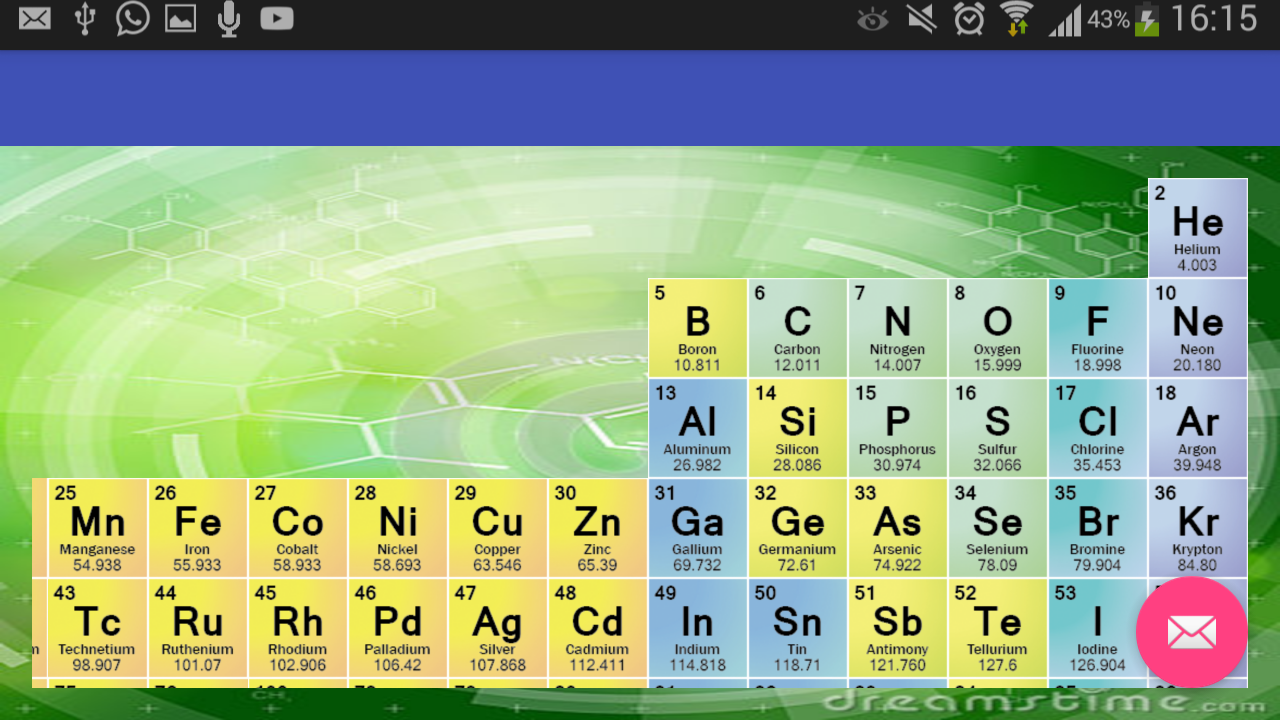The width and height of the screenshot is (1280, 720).
Task: Tap the smart stay eye icon
Action: coord(872,19)
